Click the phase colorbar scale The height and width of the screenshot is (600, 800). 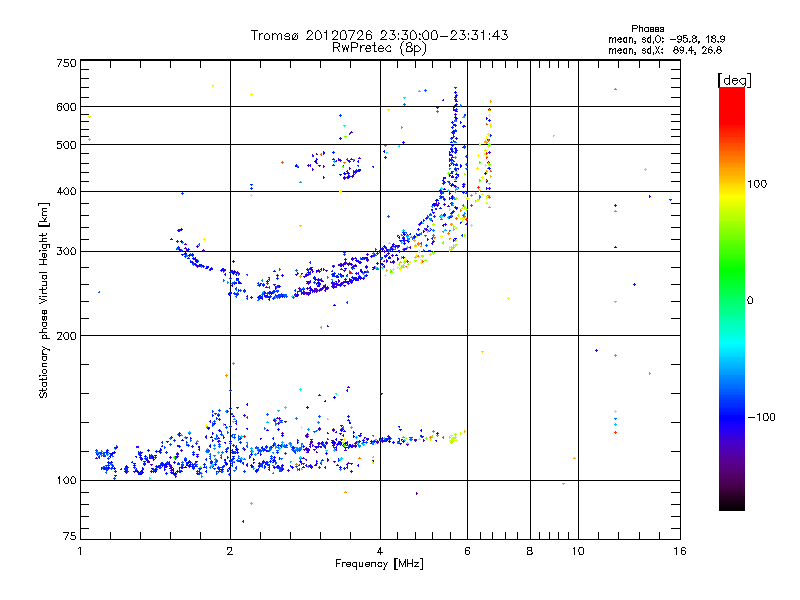[x=732, y=298]
